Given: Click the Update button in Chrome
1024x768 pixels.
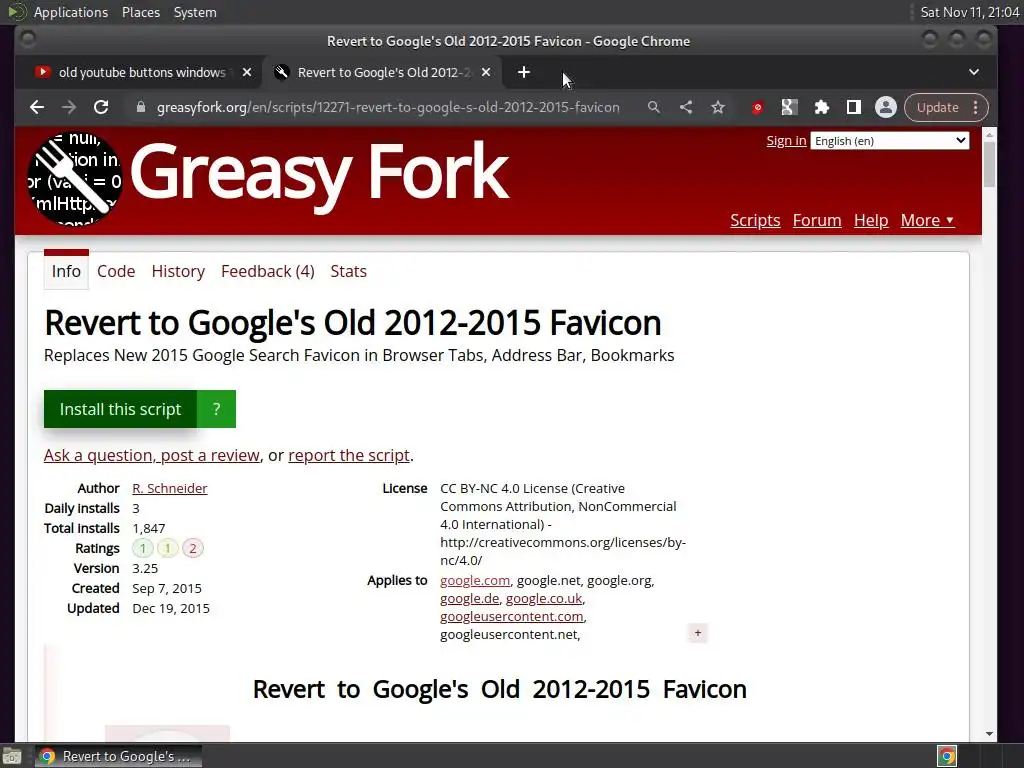Looking at the screenshot, I should (x=937, y=107).
